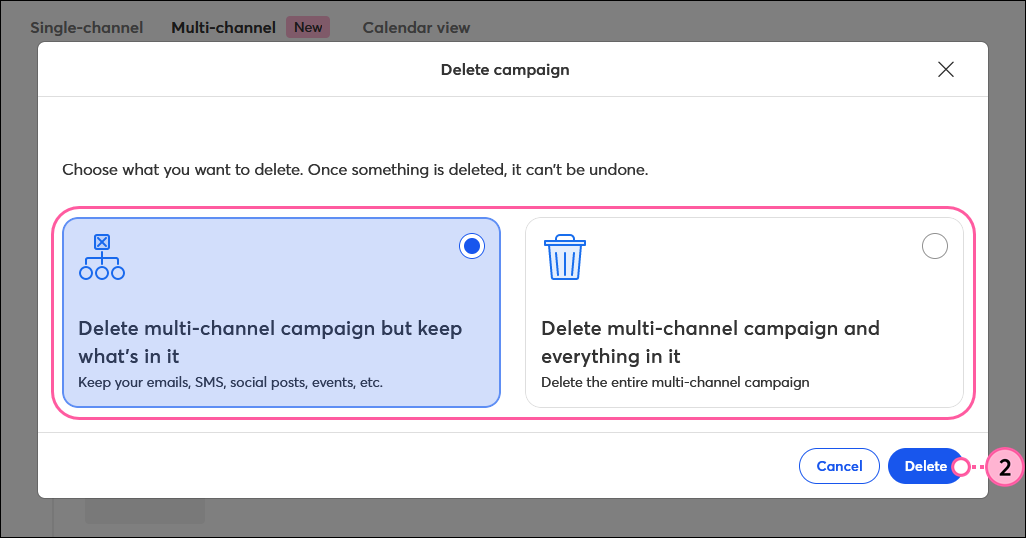Click the New badge

point(308,27)
